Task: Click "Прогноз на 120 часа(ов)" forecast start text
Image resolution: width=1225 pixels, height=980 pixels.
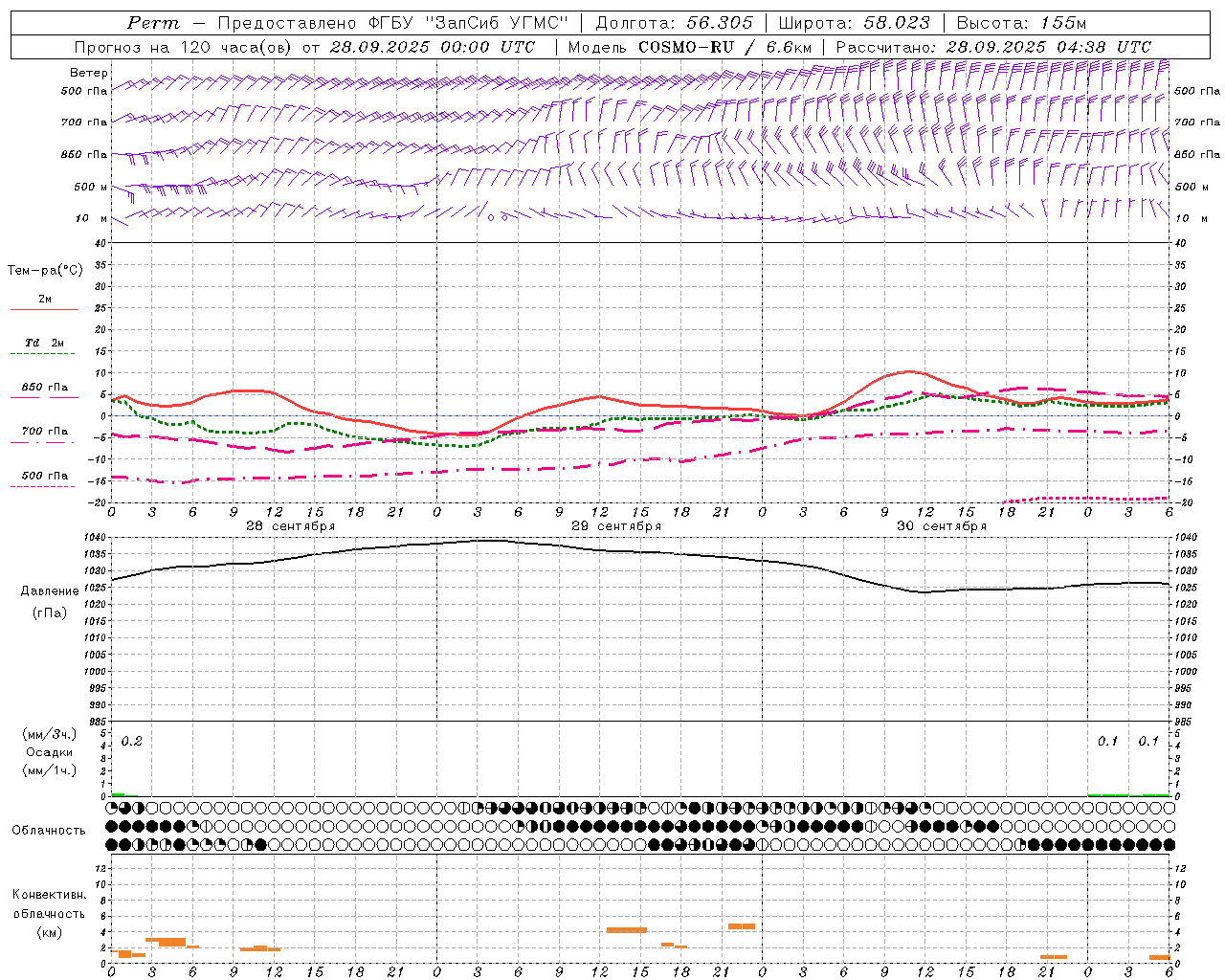Action: (x=185, y=47)
